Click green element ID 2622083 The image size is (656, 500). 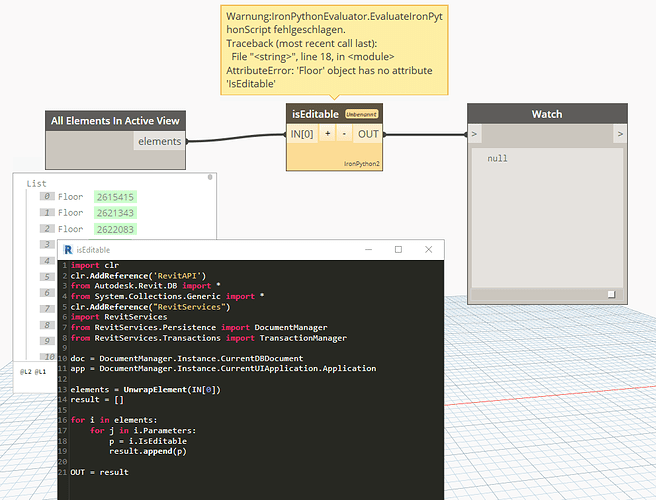(x=114, y=229)
